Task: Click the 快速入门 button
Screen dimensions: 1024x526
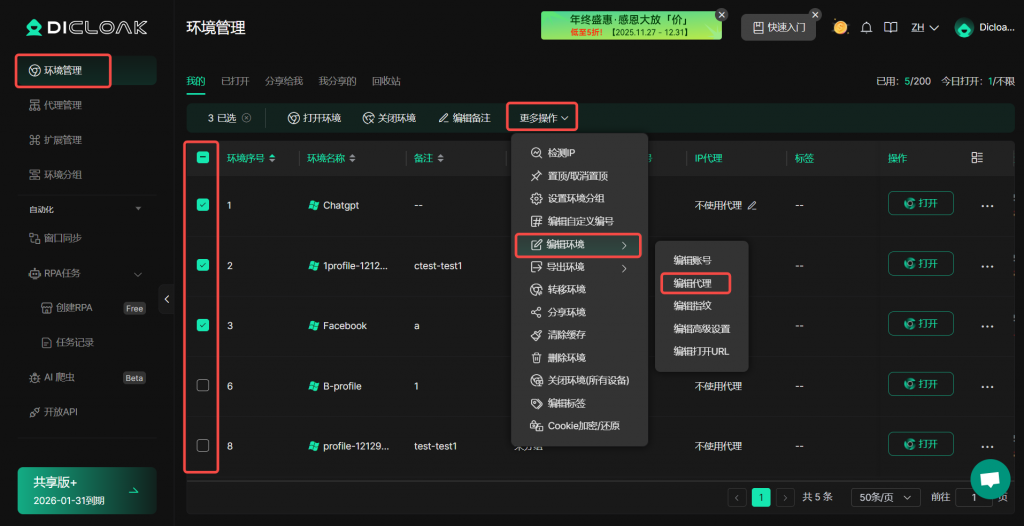Action: pos(778,28)
